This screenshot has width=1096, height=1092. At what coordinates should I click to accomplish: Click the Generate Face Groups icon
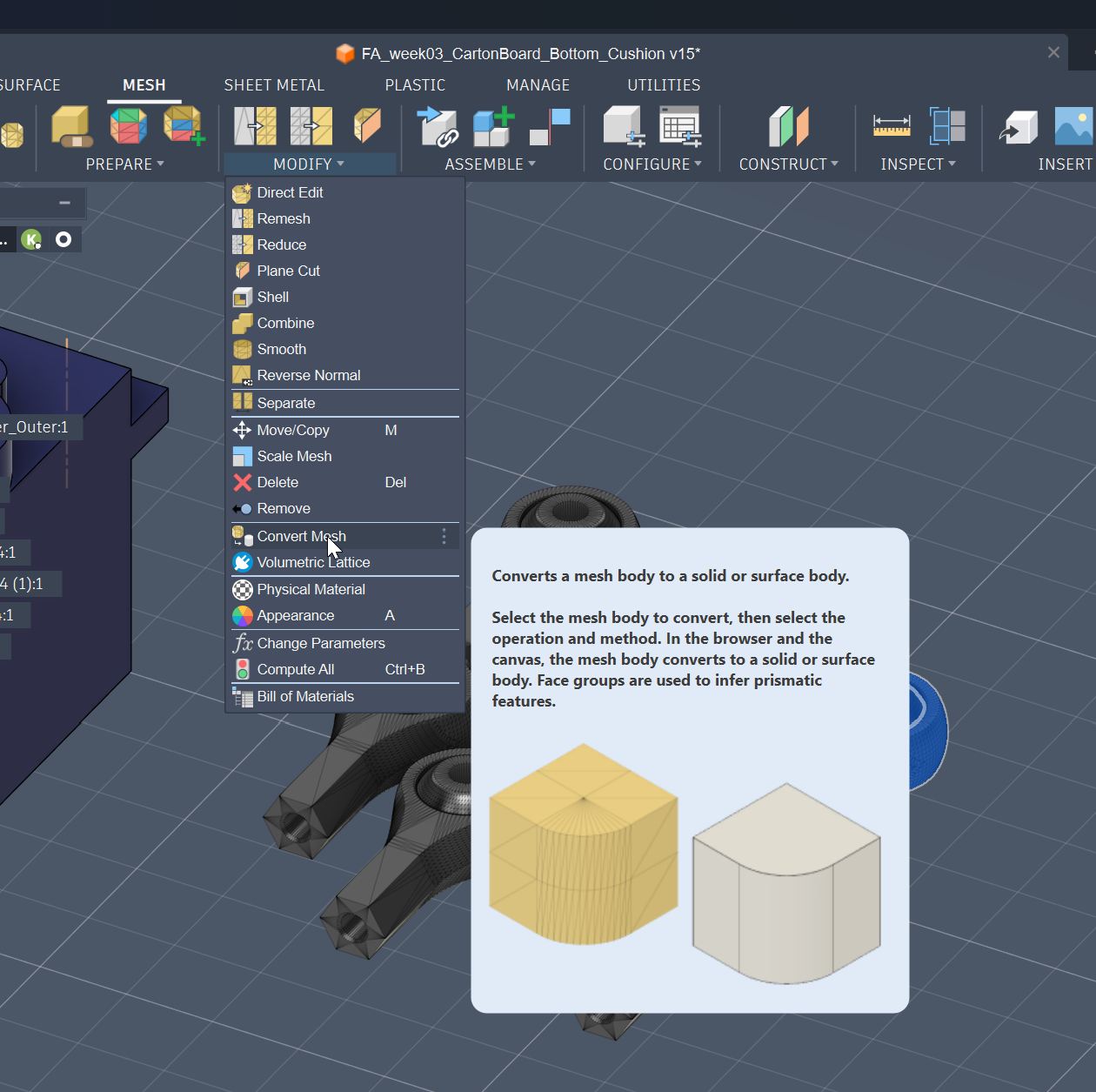point(128,126)
